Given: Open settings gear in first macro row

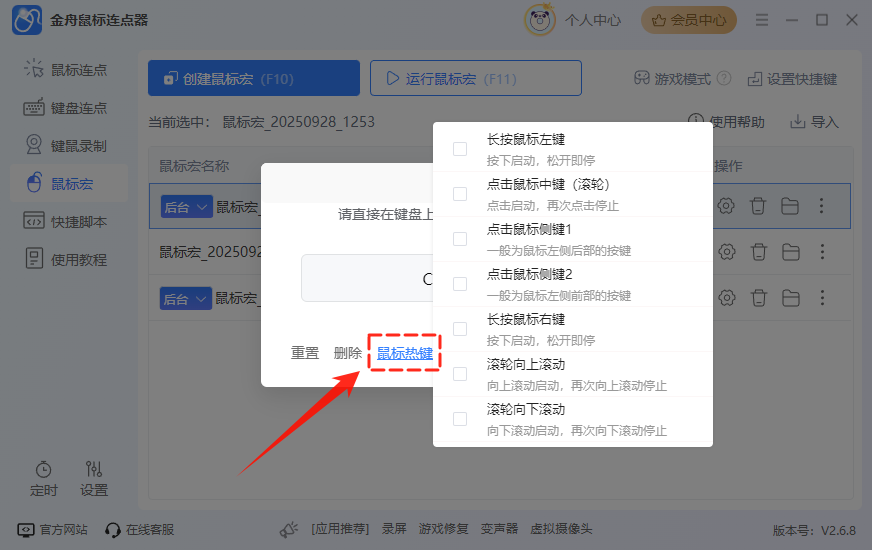Looking at the screenshot, I should 726,206.
